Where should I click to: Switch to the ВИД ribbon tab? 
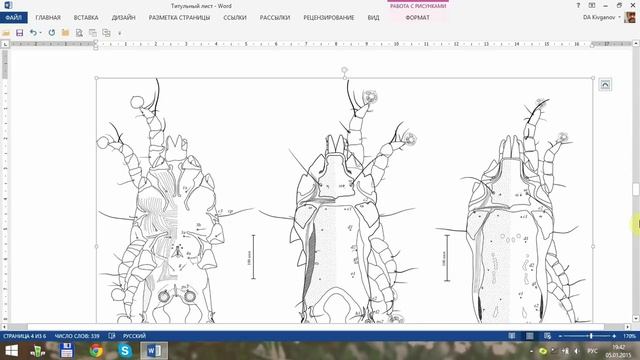pos(373,18)
